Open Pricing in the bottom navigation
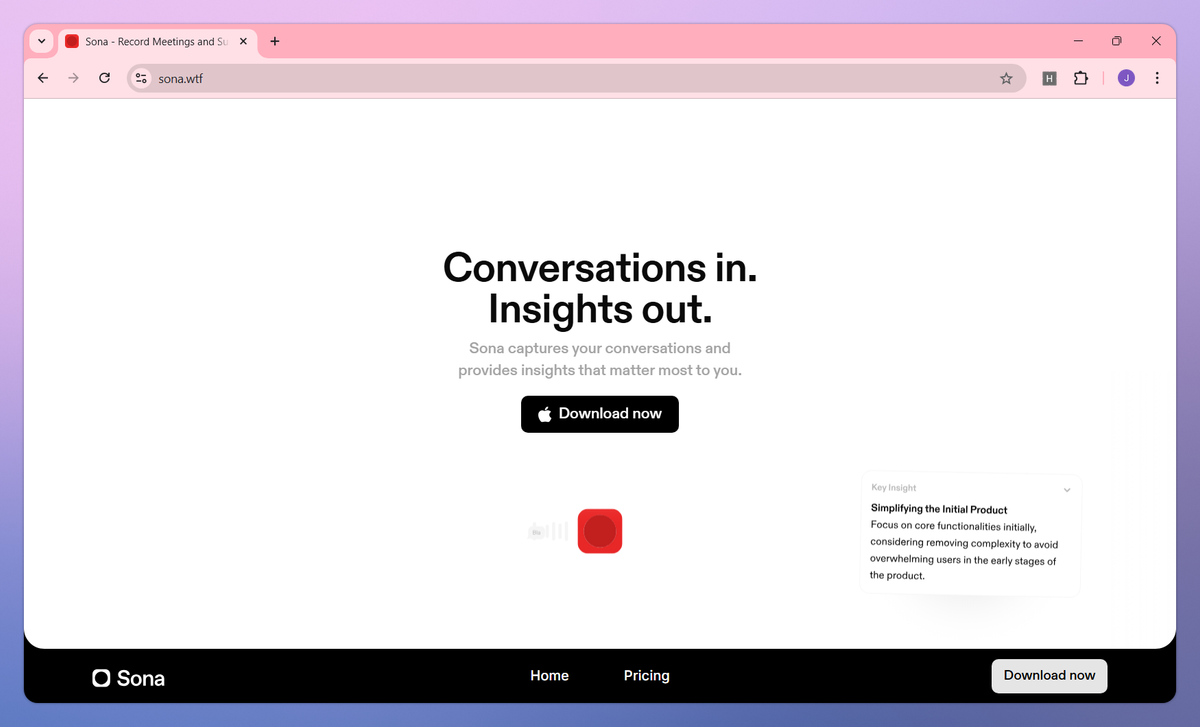The image size is (1200, 727). coord(647,676)
